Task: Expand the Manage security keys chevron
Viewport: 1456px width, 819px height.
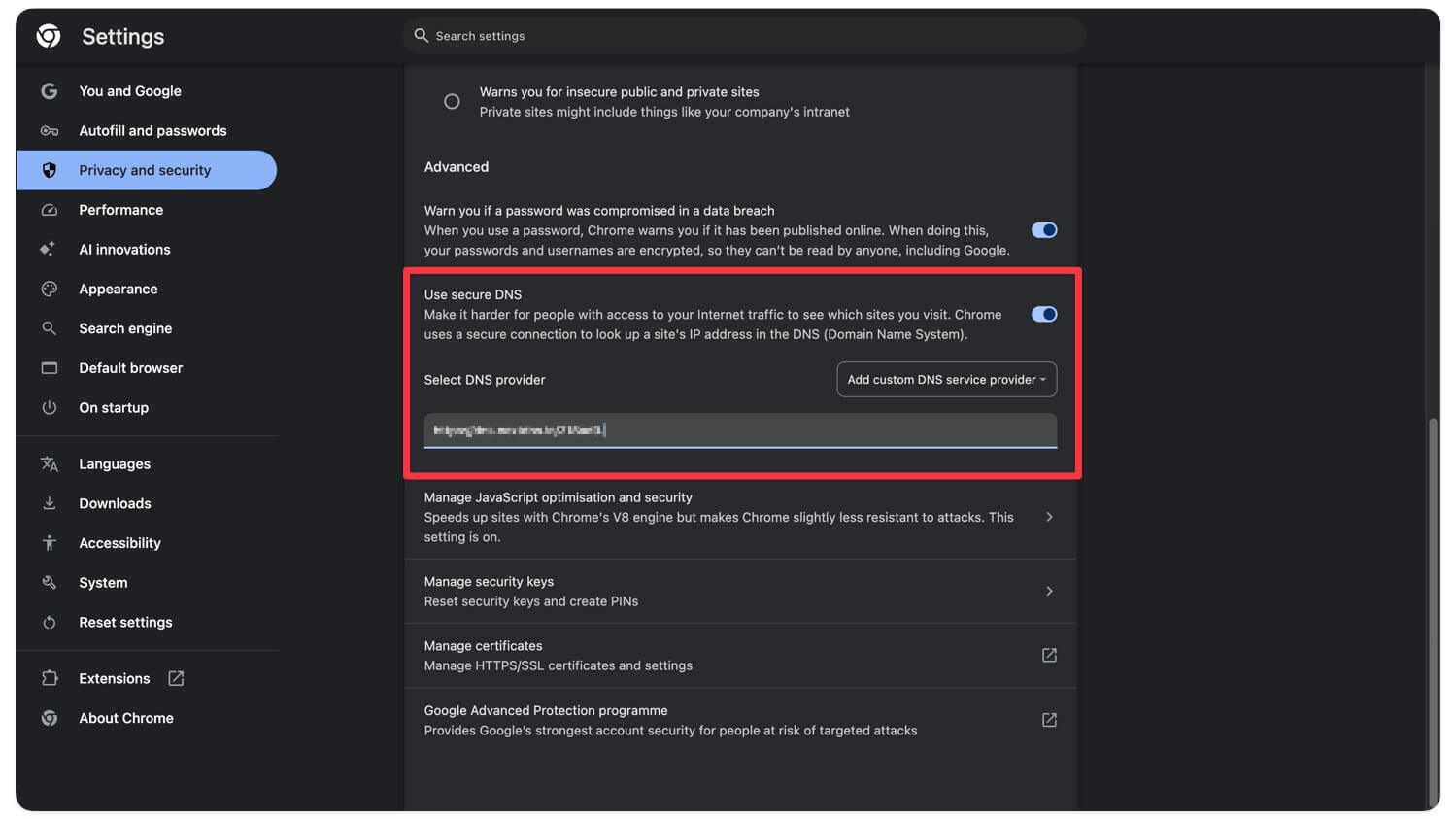Action: 1049,591
